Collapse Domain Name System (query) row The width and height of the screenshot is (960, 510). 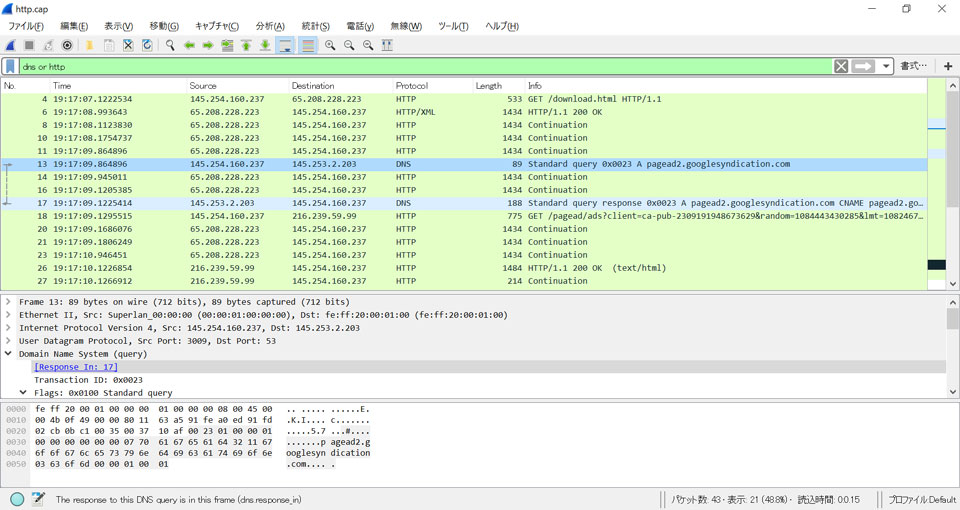click(8, 354)
